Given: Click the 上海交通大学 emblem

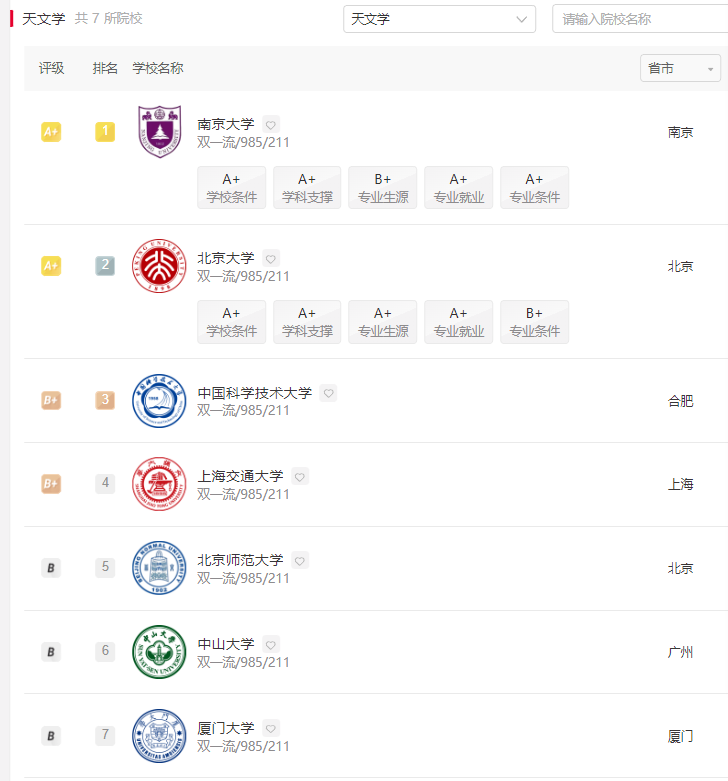Looking at the screenshot, I should [159, 485].
